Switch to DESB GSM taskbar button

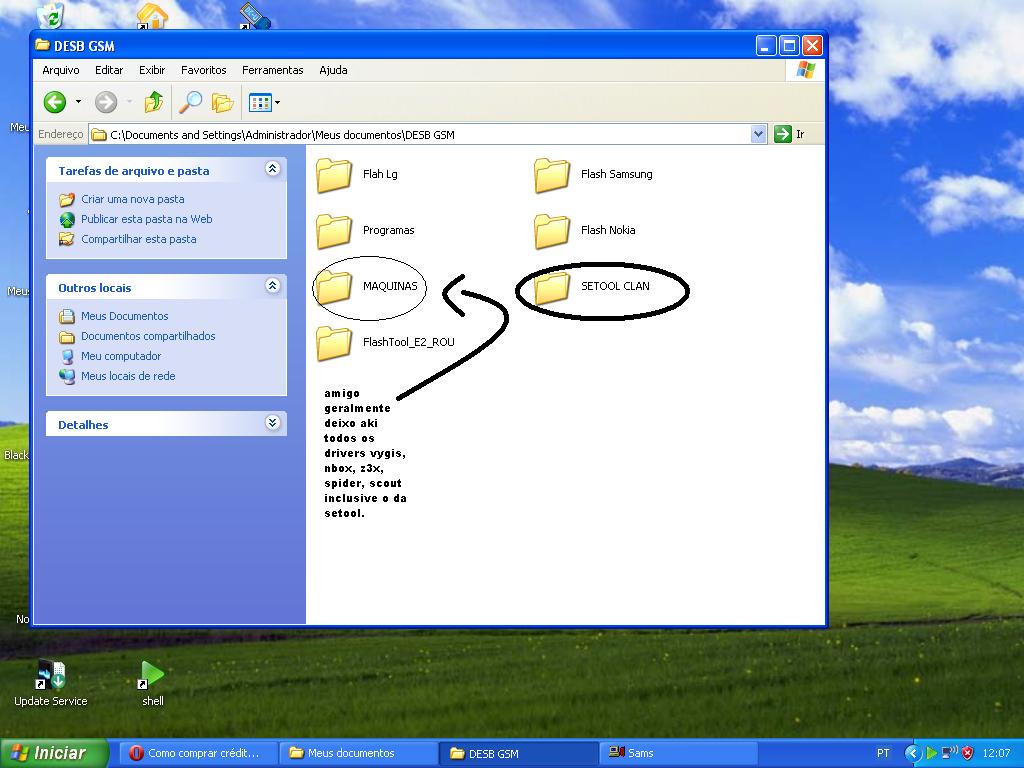tap(517, 753)
